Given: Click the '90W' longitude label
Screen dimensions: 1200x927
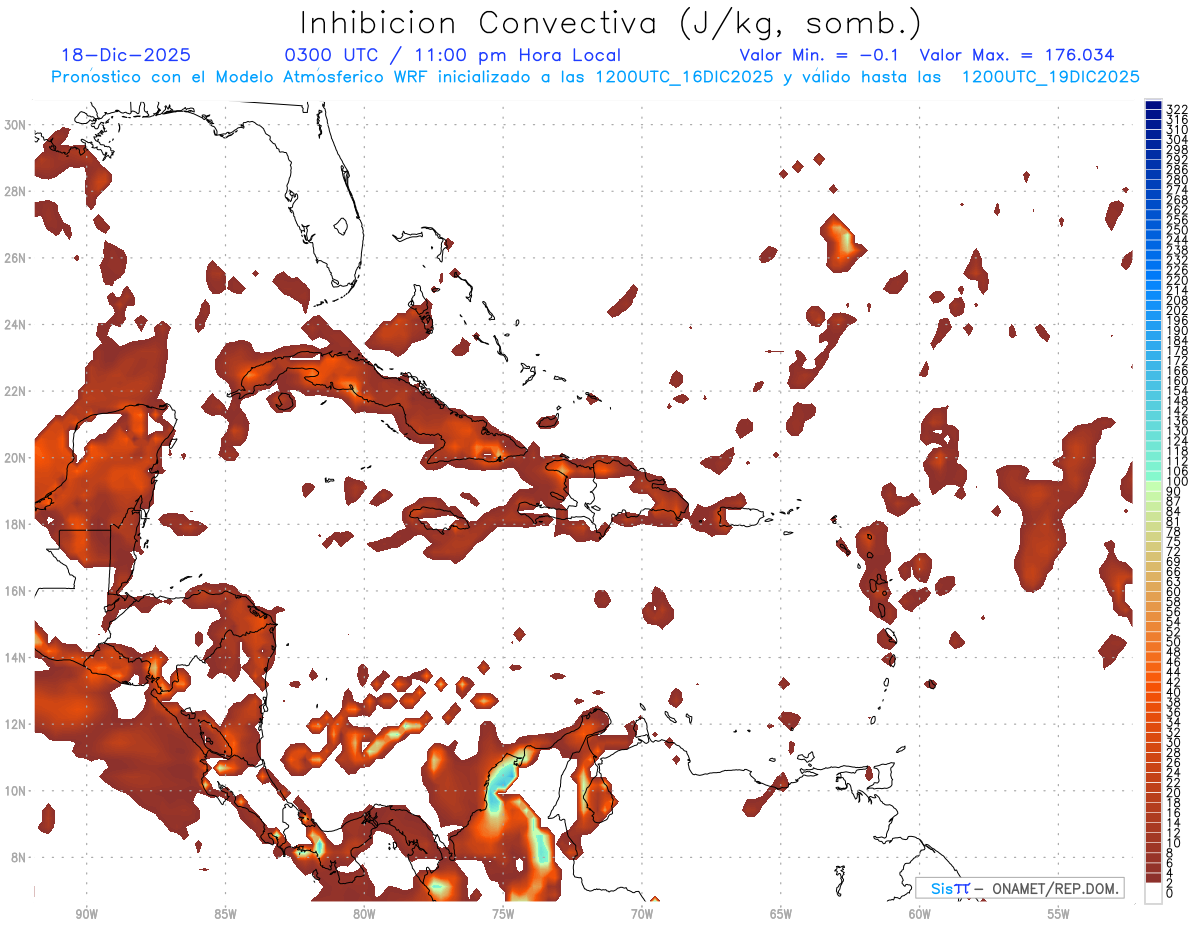Looking at the screenshot, I should coord(86,915).
